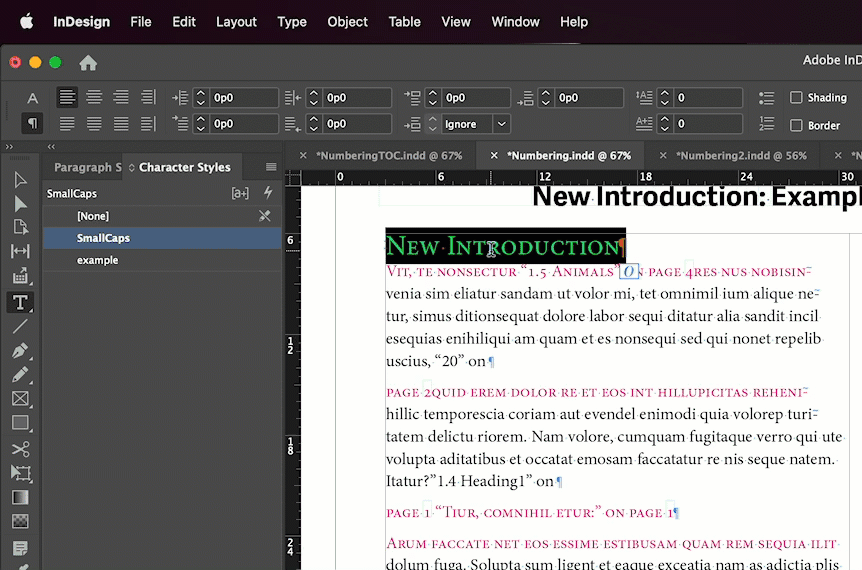Viewport: 862px width, 570px height.
Task: Click the Home icon
Action: pos(88,62)
